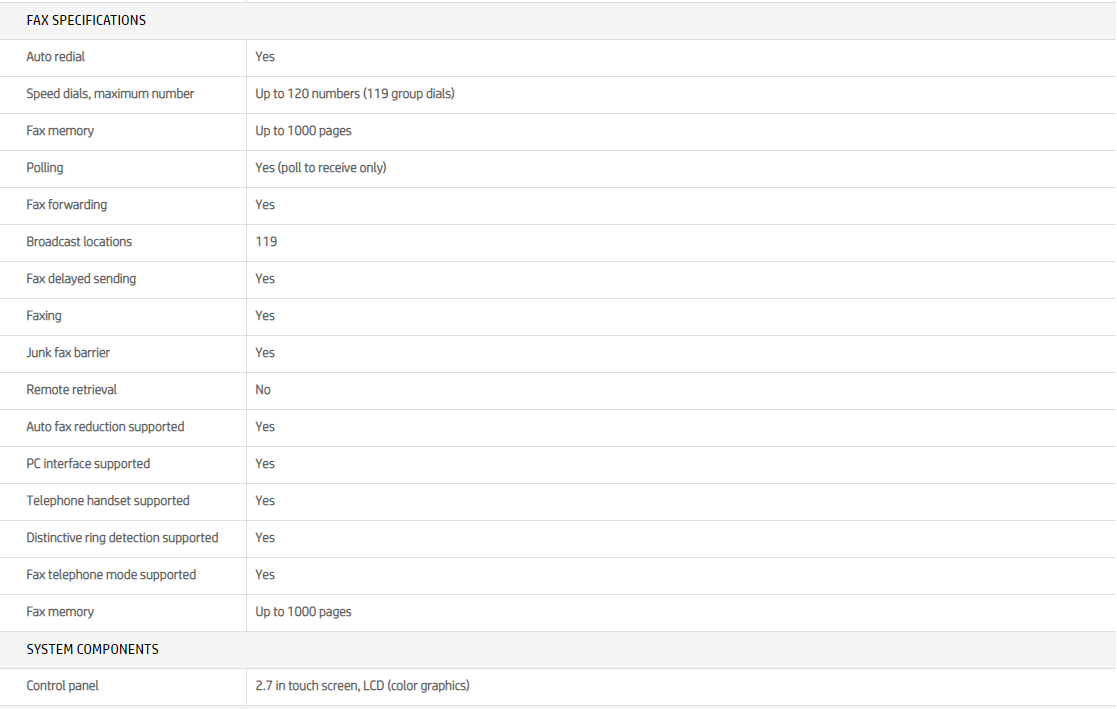Select the Auto fax reduction supported label
The image size is (1117, 709).
pos(105,427)
